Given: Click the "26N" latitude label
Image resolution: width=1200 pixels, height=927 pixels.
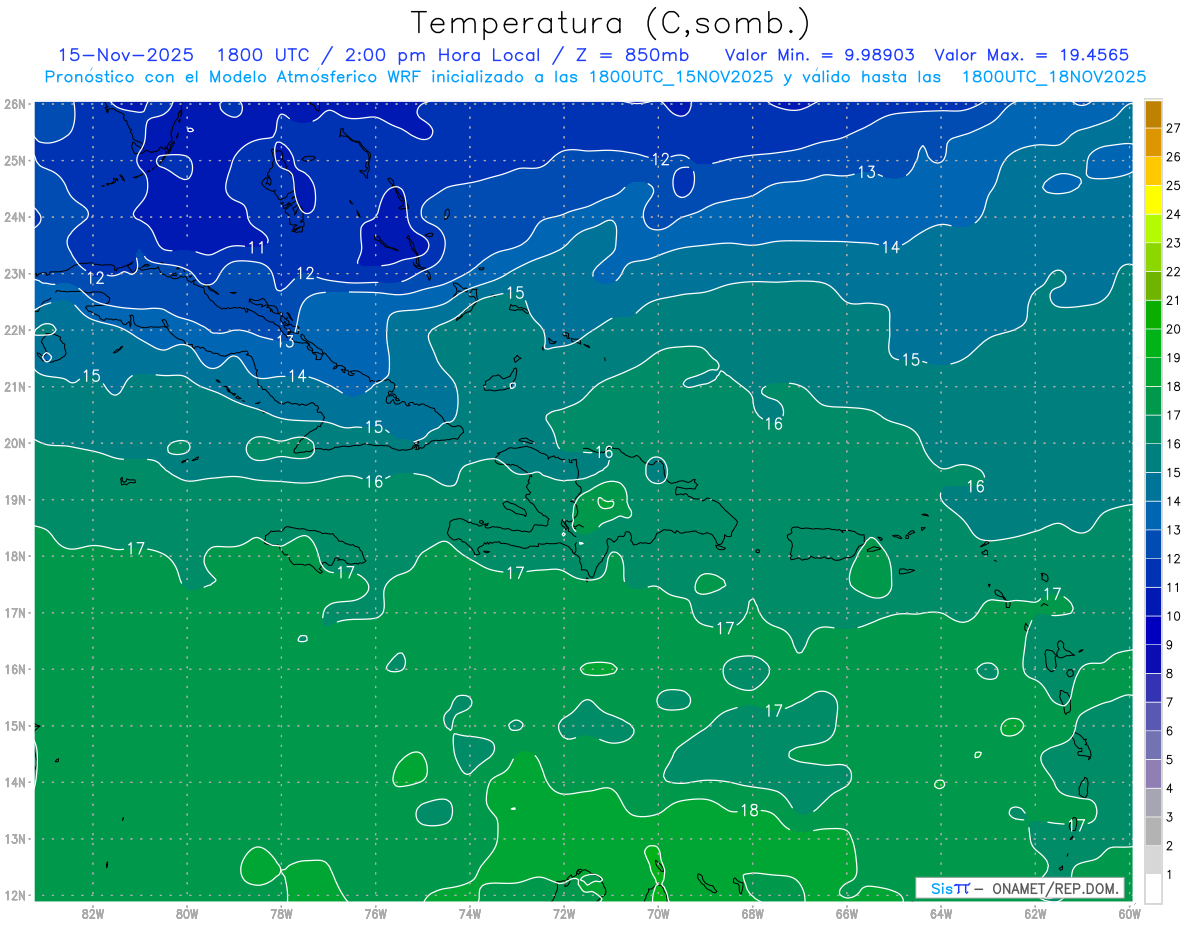Looking at the screenshot, I should 14,104.
